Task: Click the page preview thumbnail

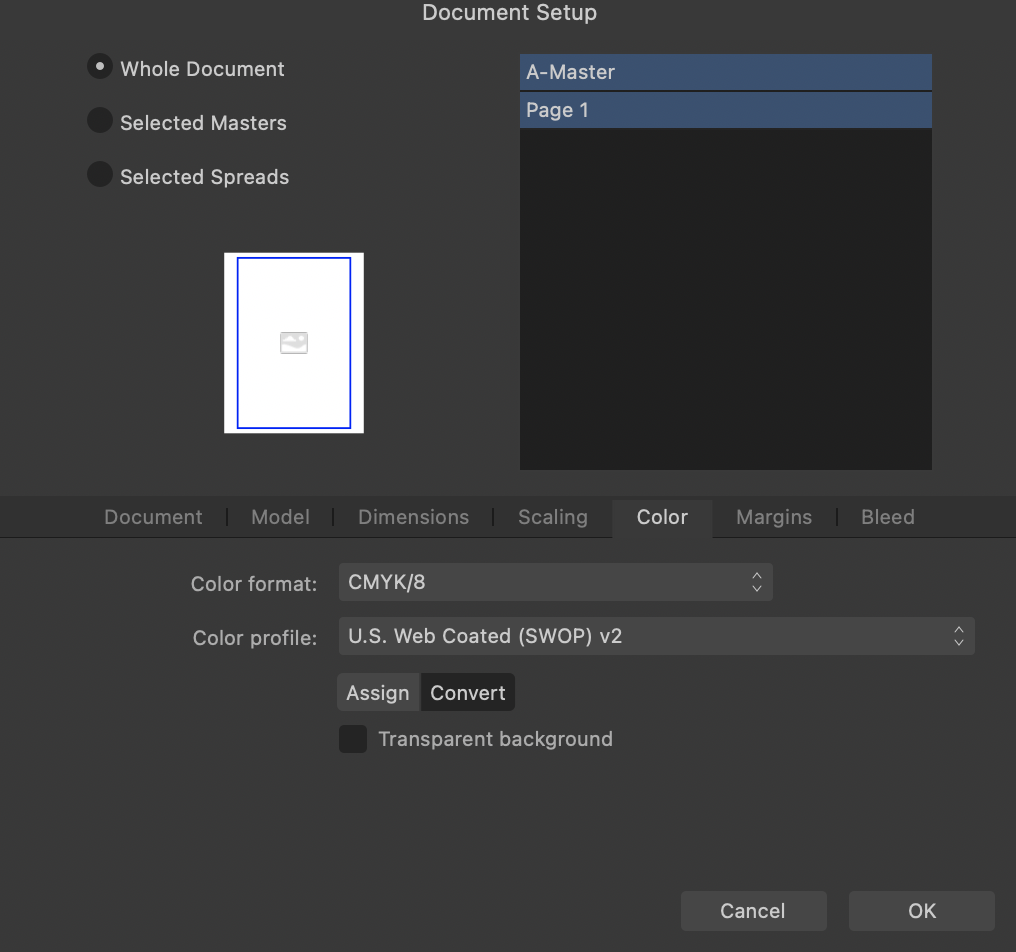Action: 294,343
